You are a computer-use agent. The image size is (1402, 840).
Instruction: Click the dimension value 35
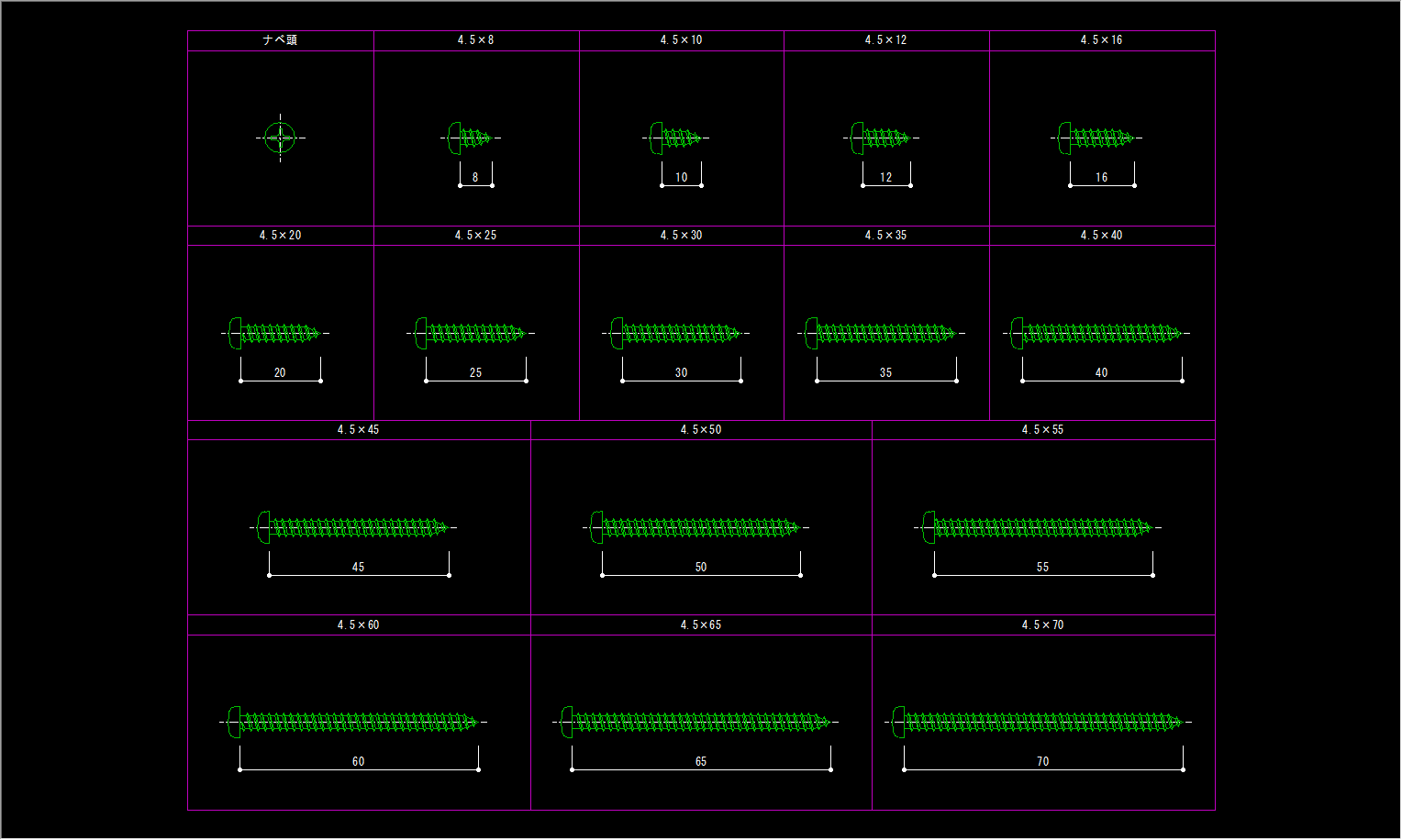click(x=885, y=373)
